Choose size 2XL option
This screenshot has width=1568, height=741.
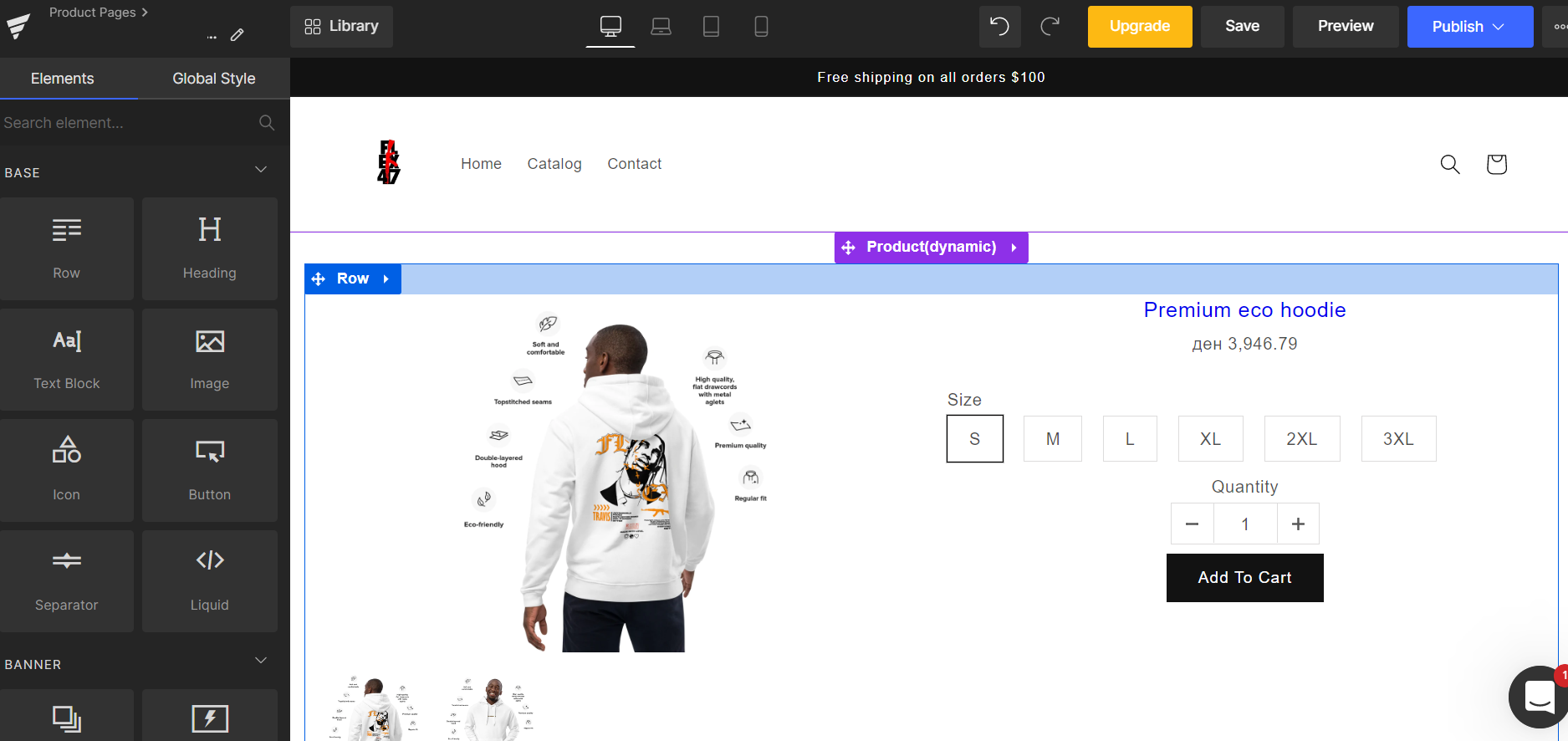[1302, 439]
